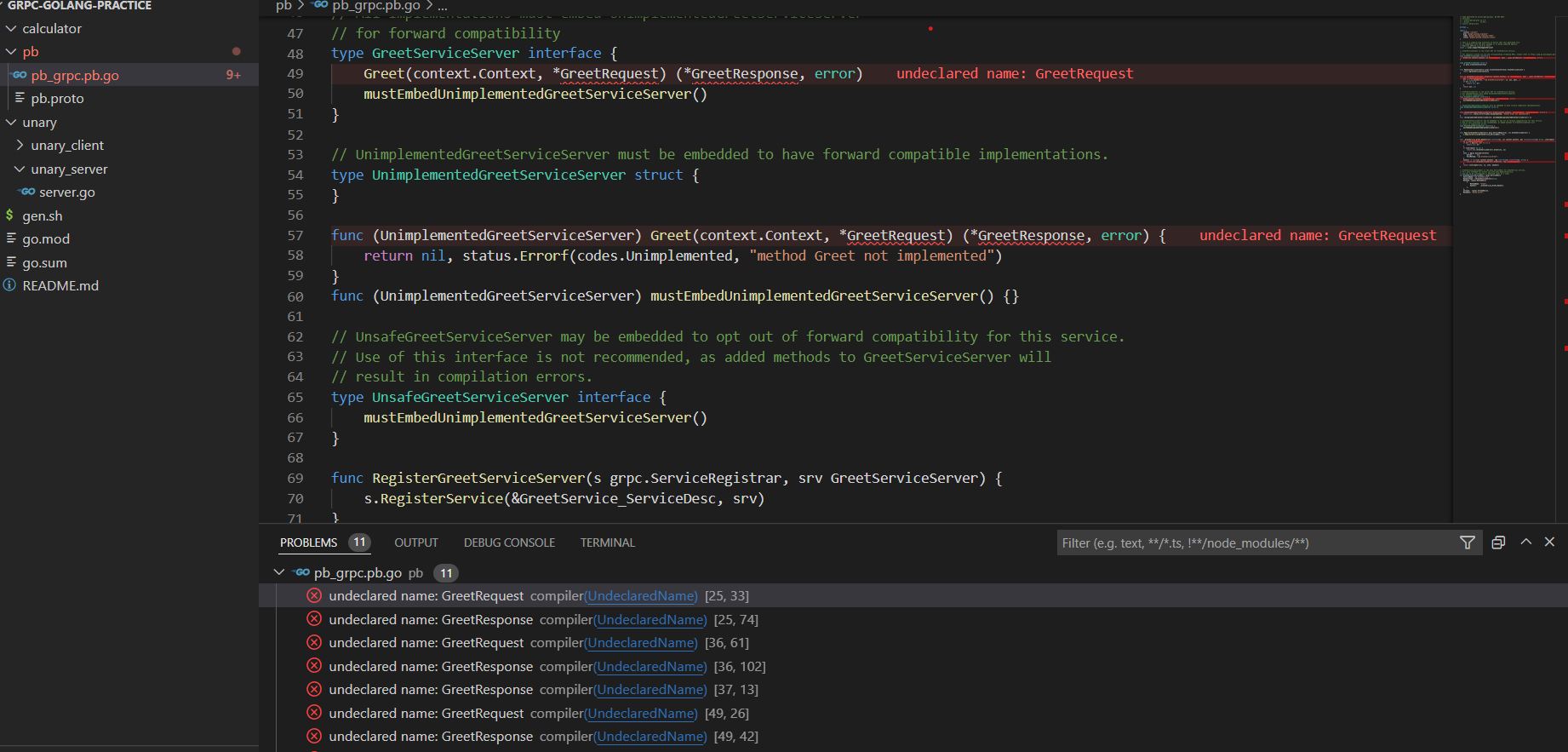Screen dimensions: 1568x752
Task: Open the TERMINAL tab
Action: point(608,542)
